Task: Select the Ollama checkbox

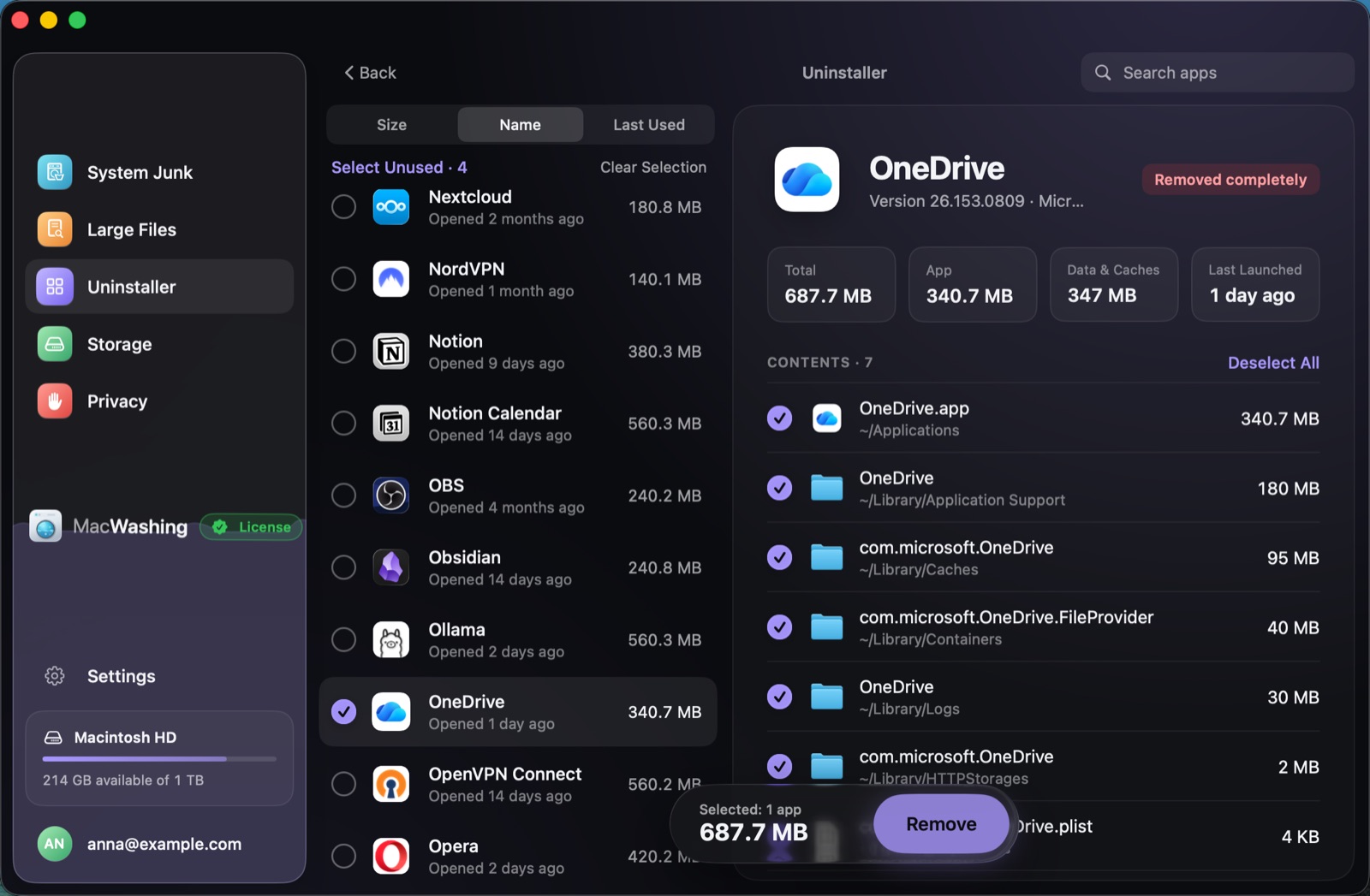Action: click(x=344, y=640)
